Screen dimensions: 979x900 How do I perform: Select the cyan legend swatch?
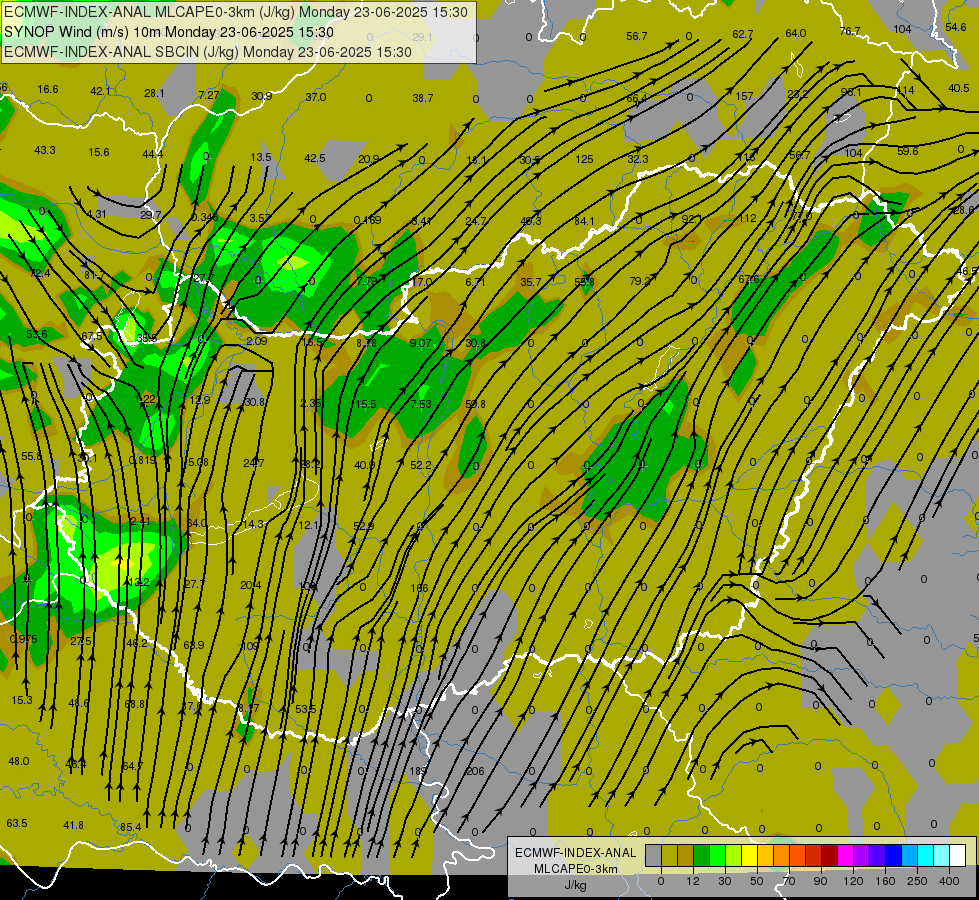[925, 855]
